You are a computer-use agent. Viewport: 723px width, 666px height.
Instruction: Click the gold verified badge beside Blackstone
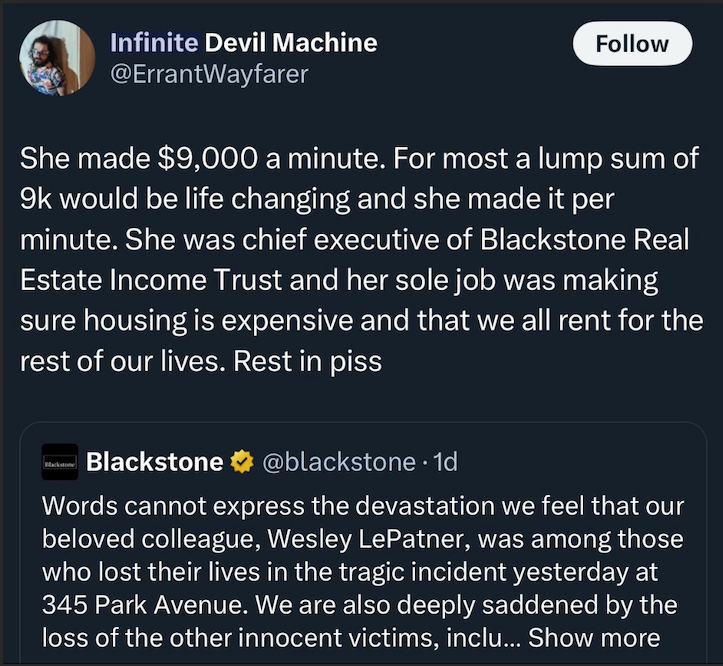241,461
